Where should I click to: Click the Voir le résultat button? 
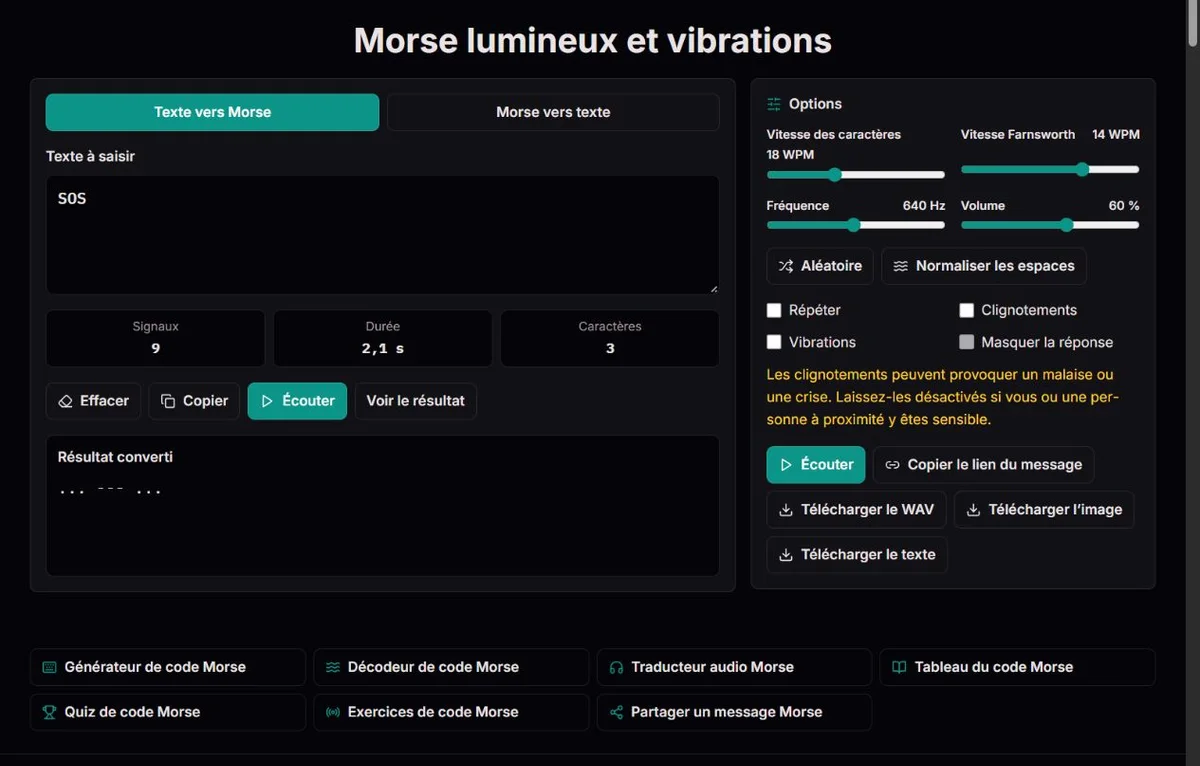pos(416,401)
